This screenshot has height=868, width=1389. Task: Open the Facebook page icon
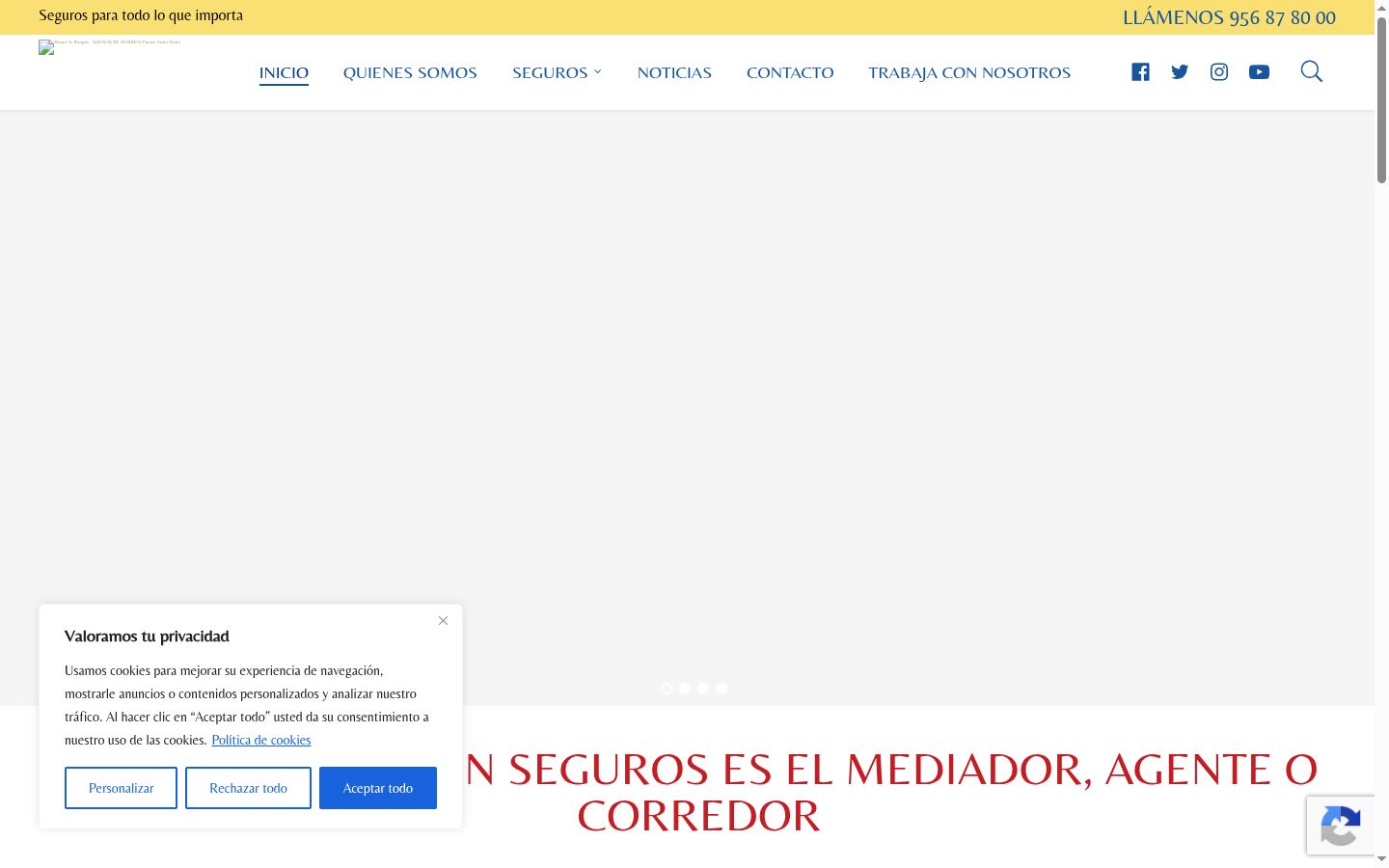(x=1140, y=72)
